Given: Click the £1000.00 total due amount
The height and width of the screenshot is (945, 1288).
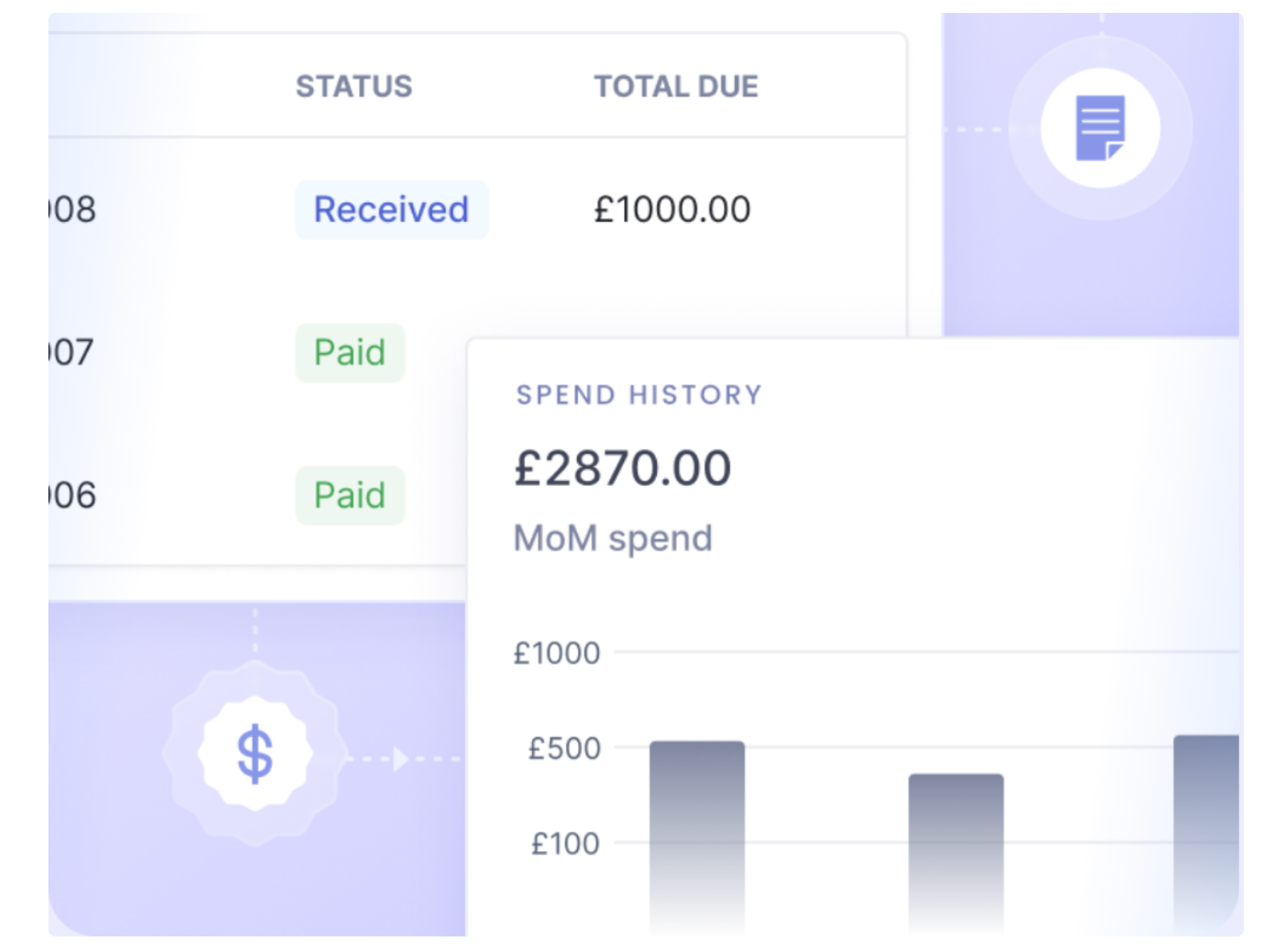Looking at the screenshot, I should coord(672,210).
